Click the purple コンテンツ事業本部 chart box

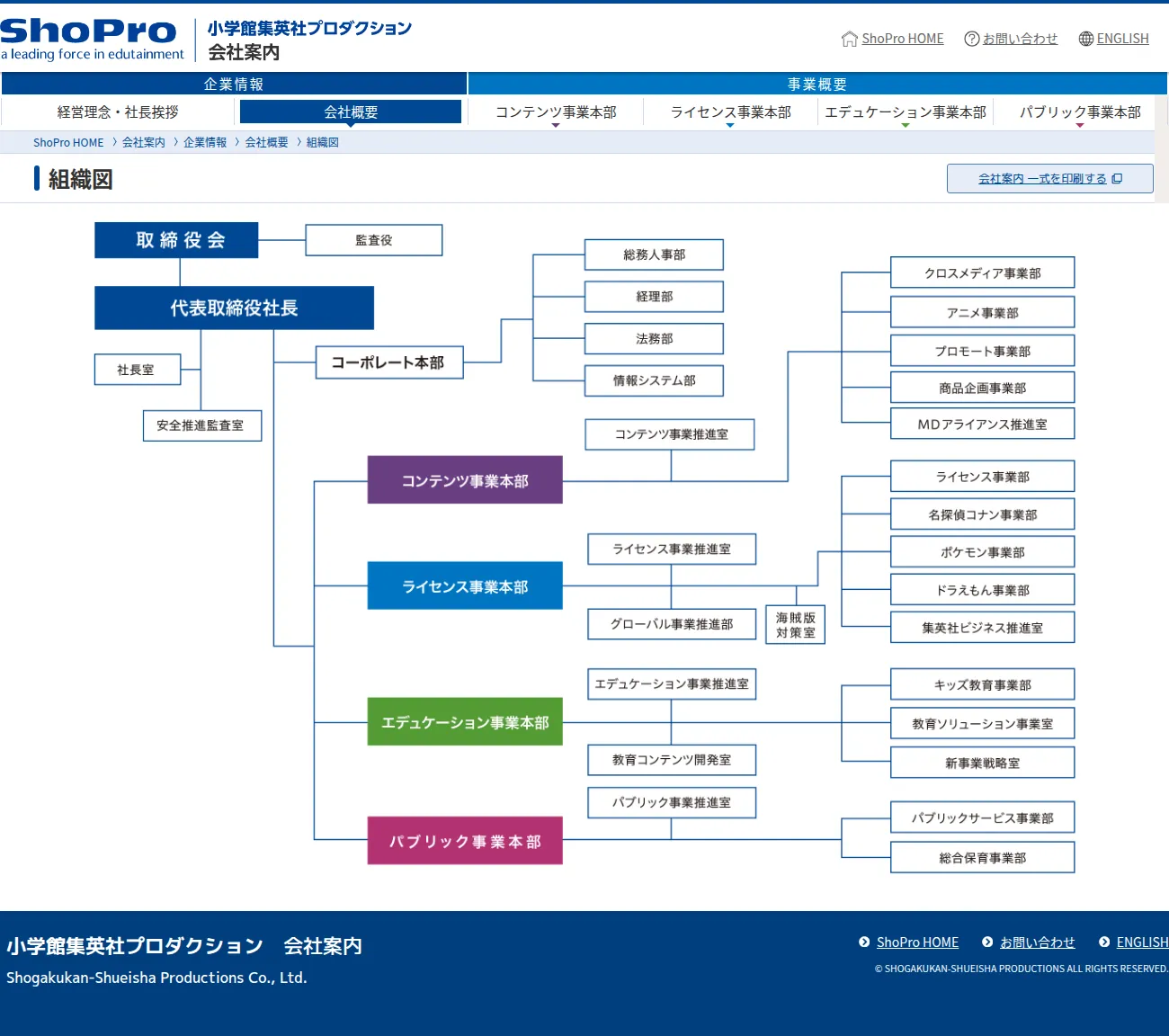point(465,480)
